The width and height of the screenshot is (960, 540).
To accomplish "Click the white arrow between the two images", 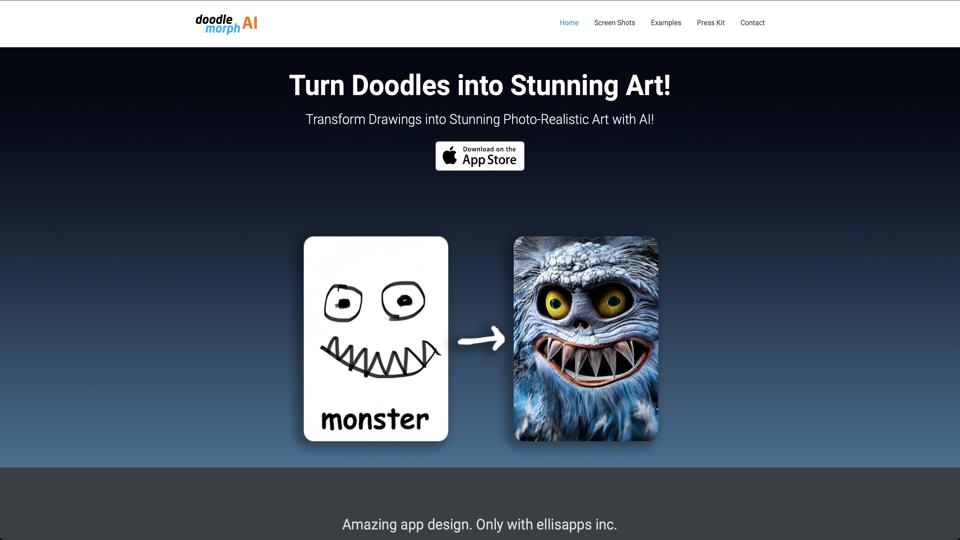I will tap(481, 339).
